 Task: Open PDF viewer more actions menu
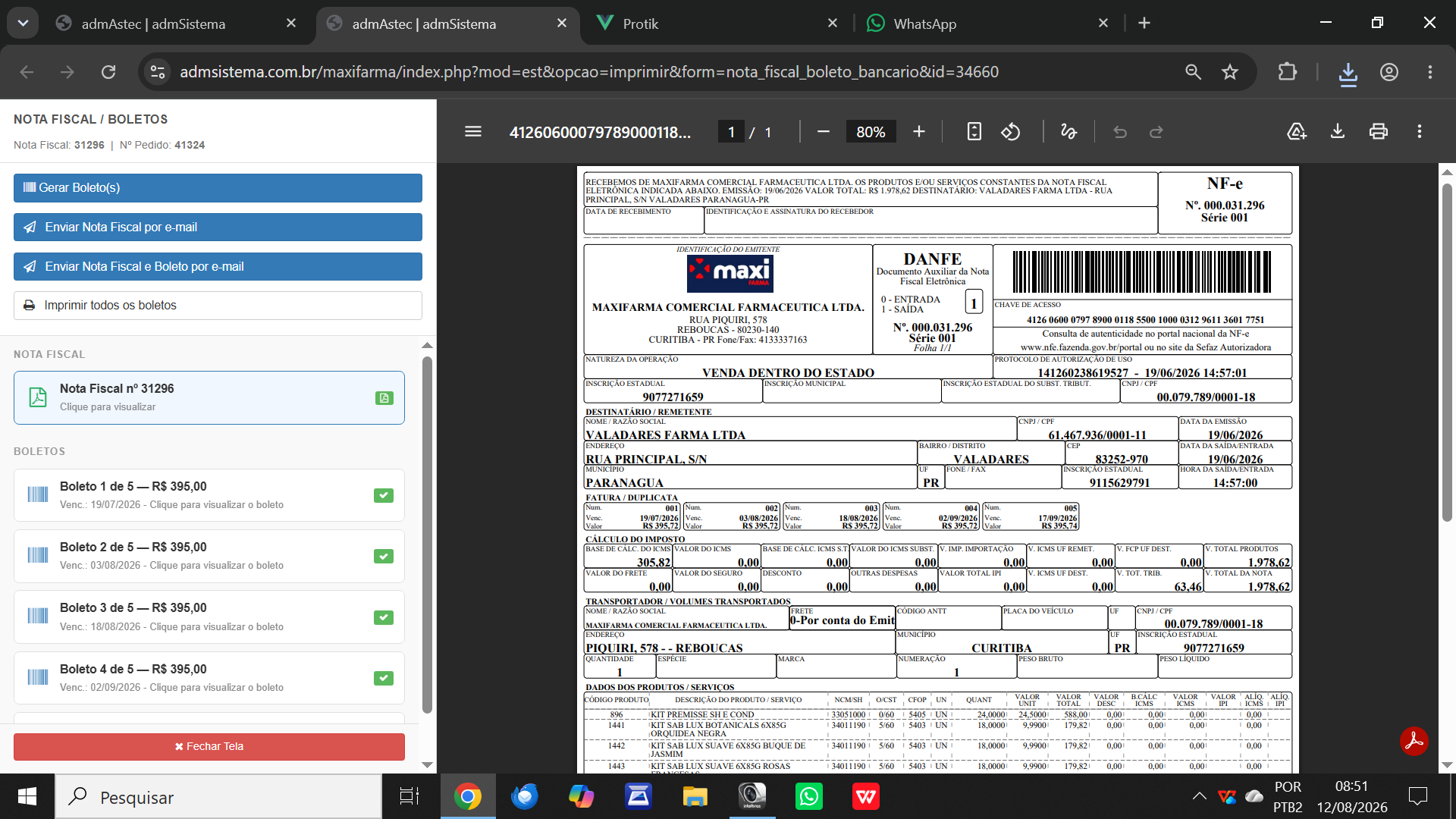click(x=1420, y=132)
